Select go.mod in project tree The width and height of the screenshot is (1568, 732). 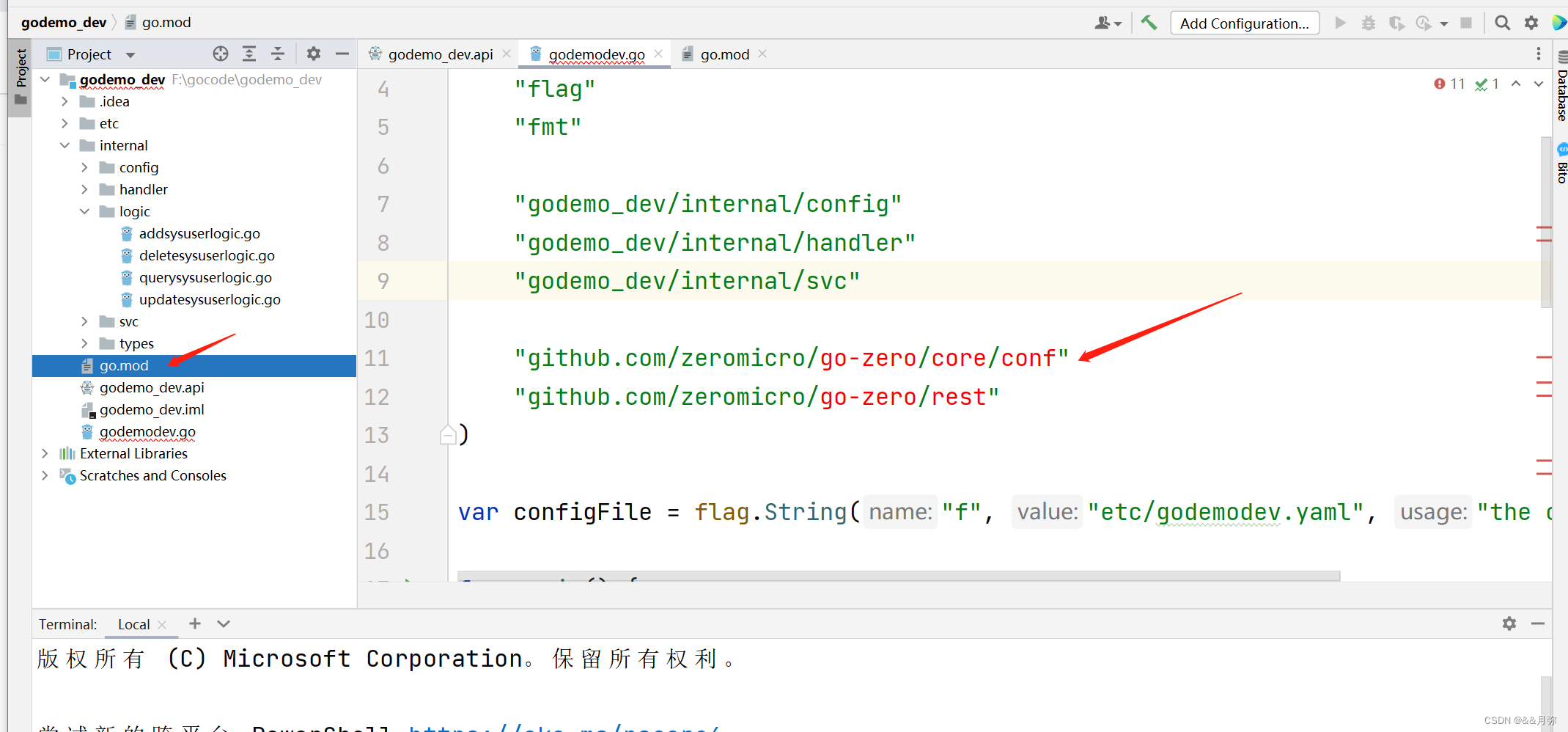click(x=194, y=365)
